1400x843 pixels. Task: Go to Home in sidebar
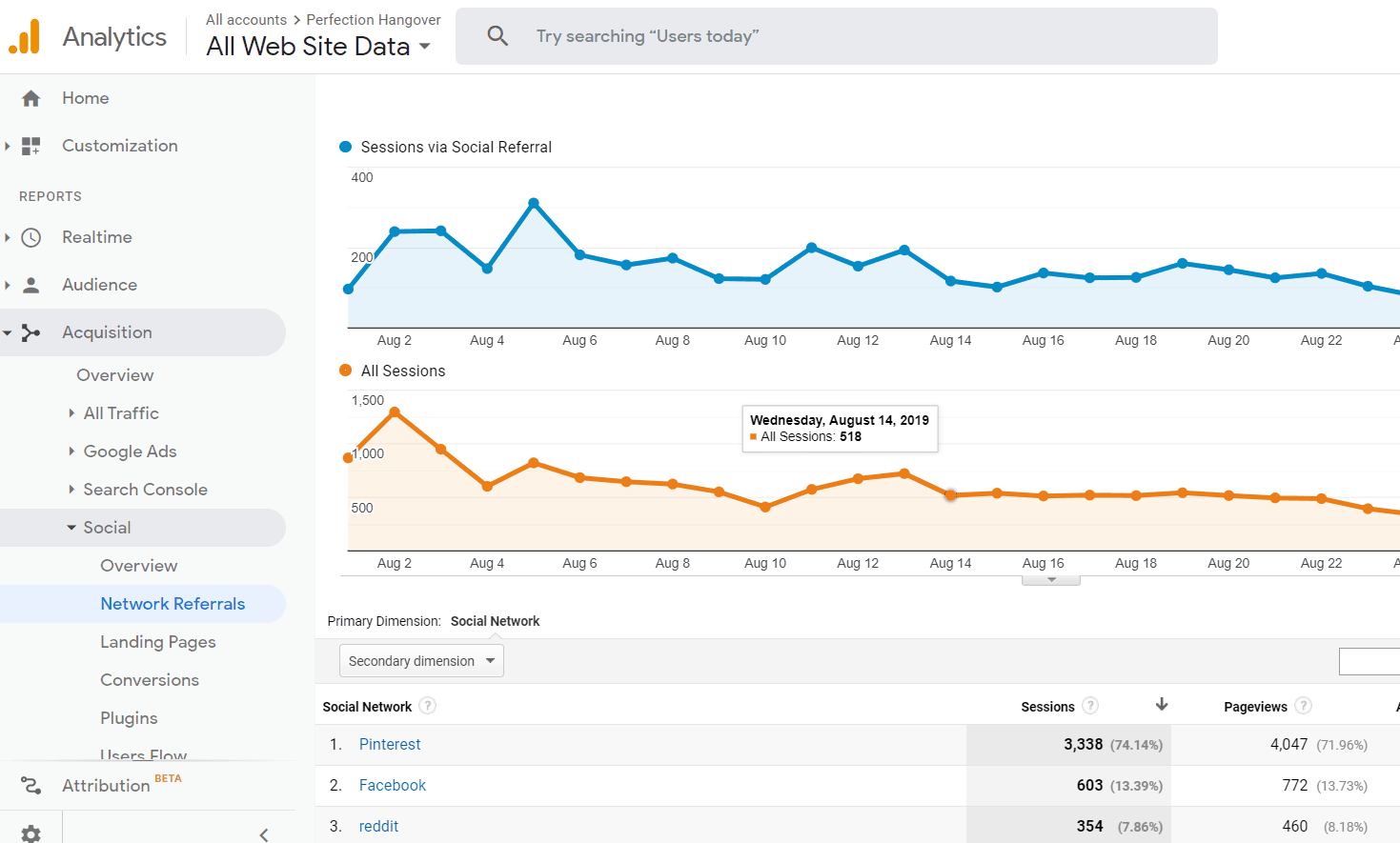pyautogui.click(x=86, y=98)
